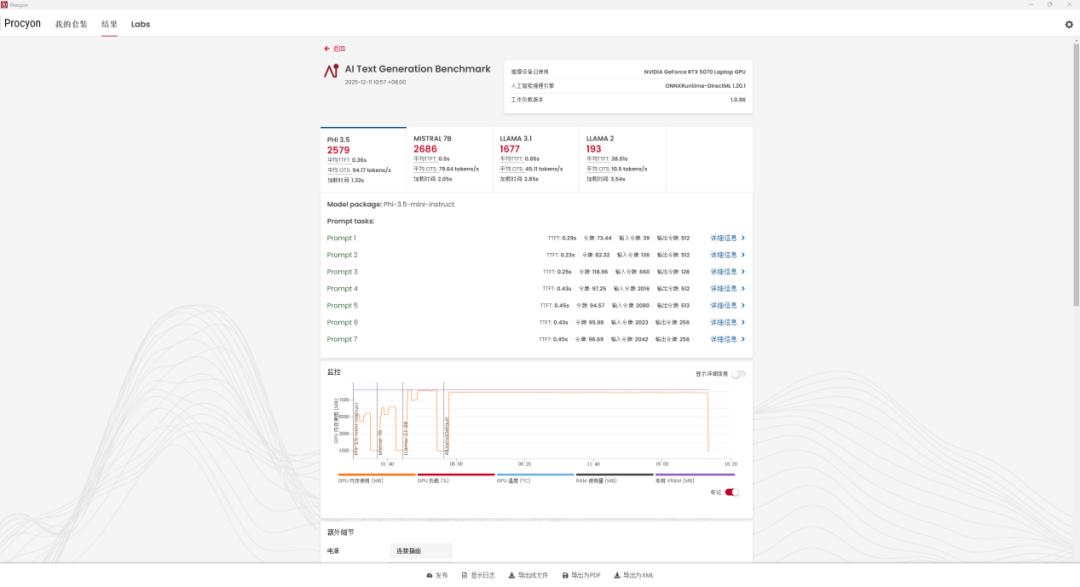
Task: Click the vertical scrollbar thumb on right
Action: (1076, 174)
